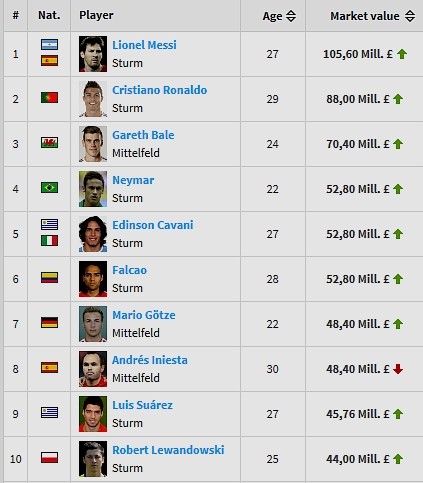423x483 pixels.
Task: Click red down arrow beside Iniesta's value
Action: point(398,369)
